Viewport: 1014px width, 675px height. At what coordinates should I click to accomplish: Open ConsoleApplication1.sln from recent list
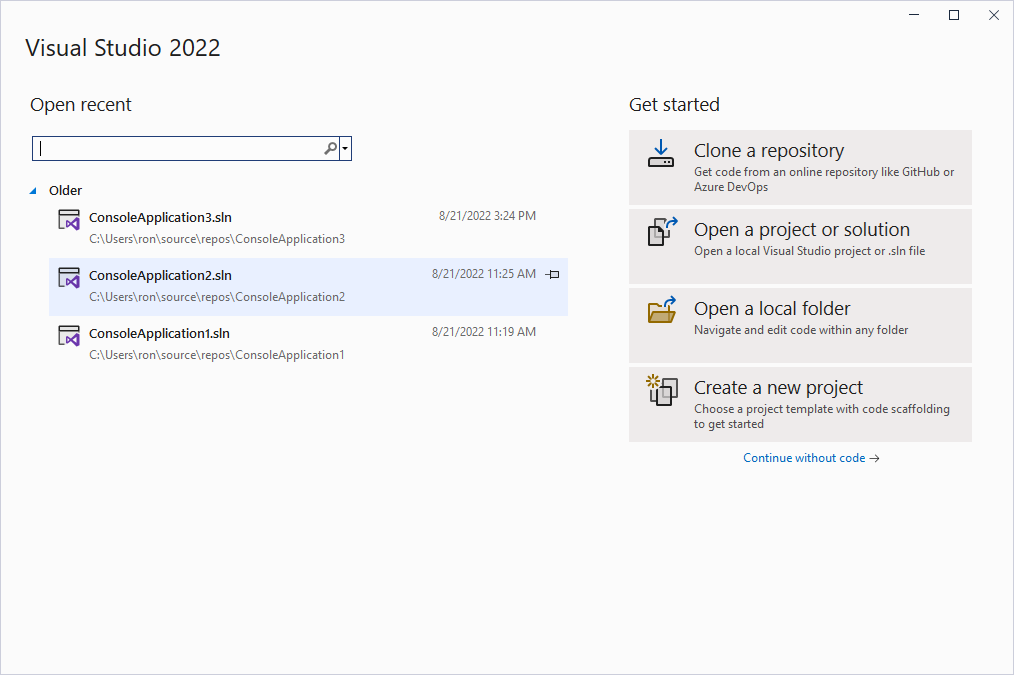(x=160, y=333)
